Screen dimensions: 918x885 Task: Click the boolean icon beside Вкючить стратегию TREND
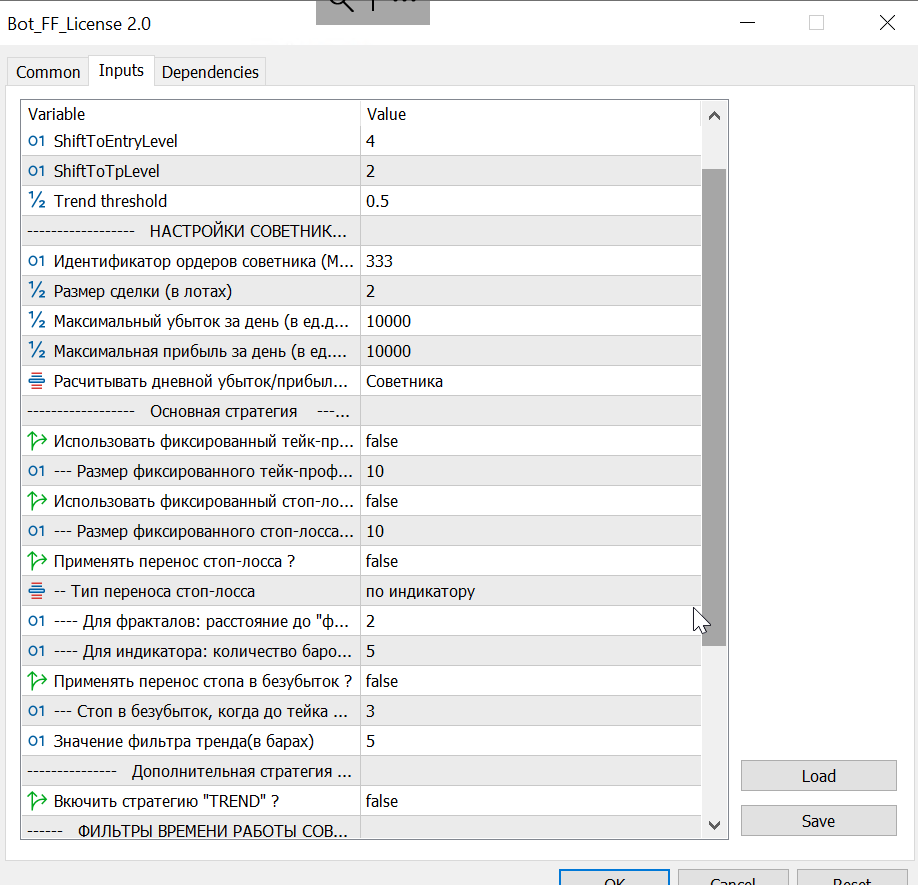coord(36,801)
